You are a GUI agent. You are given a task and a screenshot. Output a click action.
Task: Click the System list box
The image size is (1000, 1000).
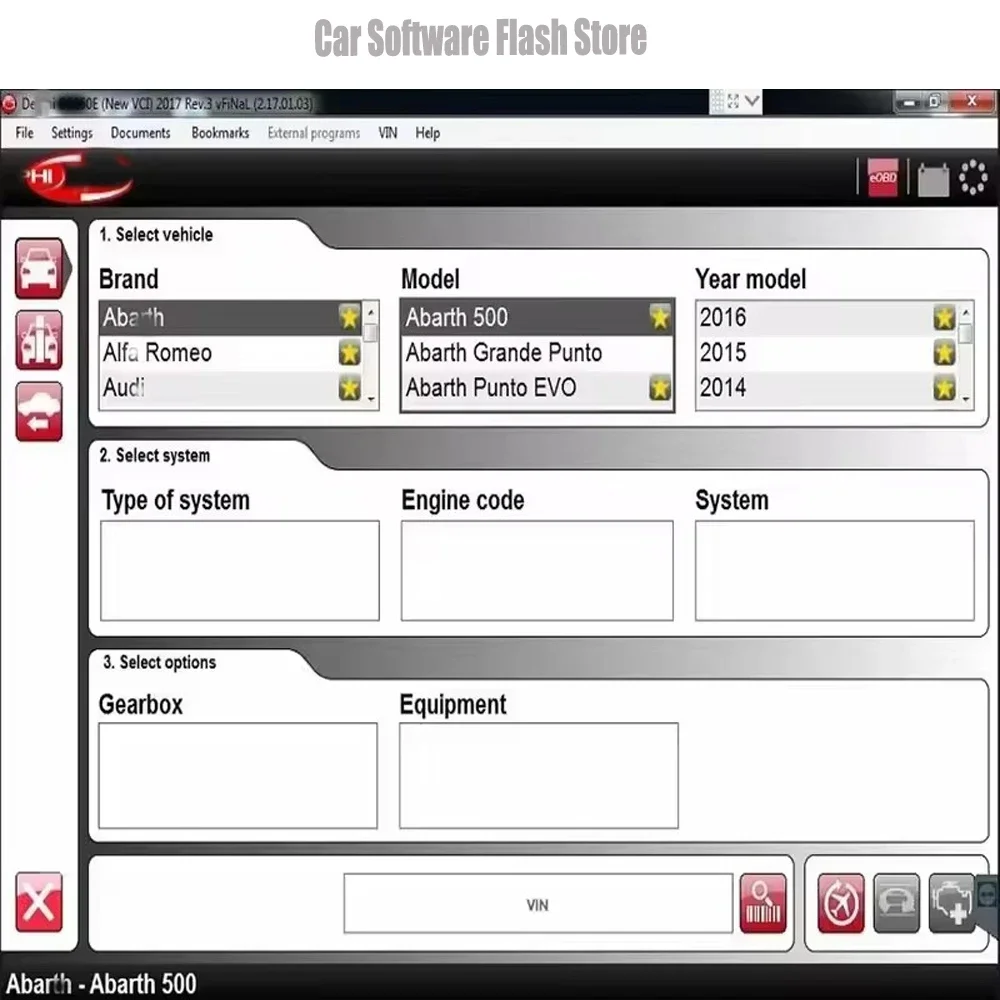[835, 570]
